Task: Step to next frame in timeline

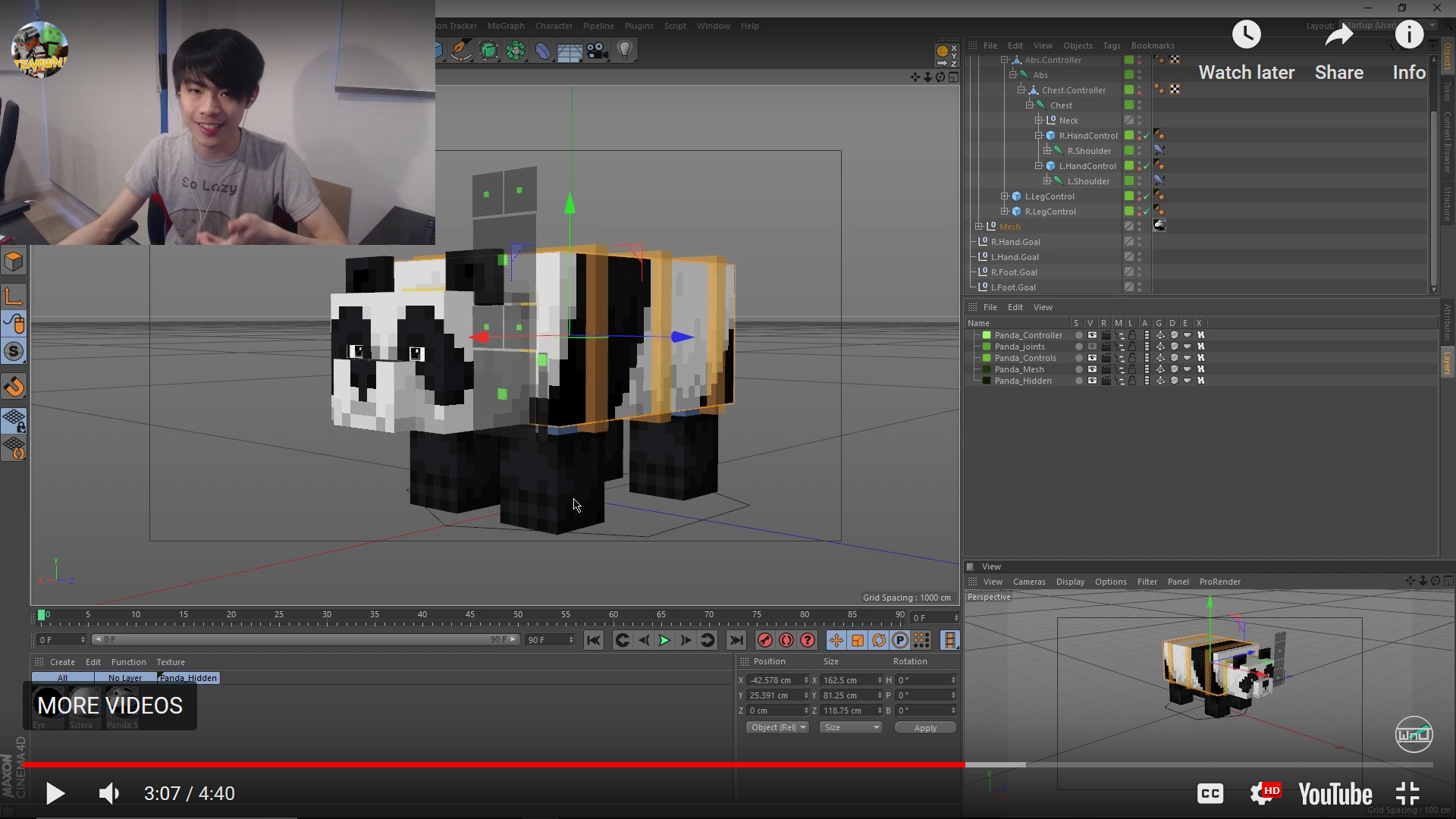Action: [686, 641]
